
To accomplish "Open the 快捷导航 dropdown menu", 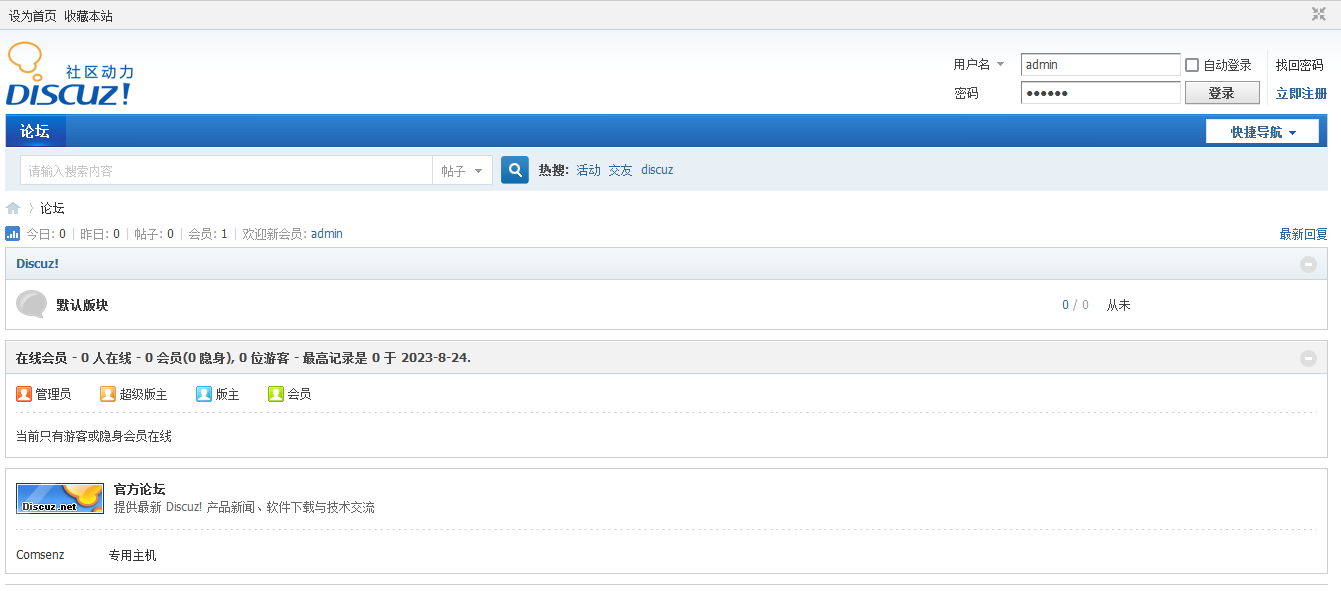I will click(1262, 132).
